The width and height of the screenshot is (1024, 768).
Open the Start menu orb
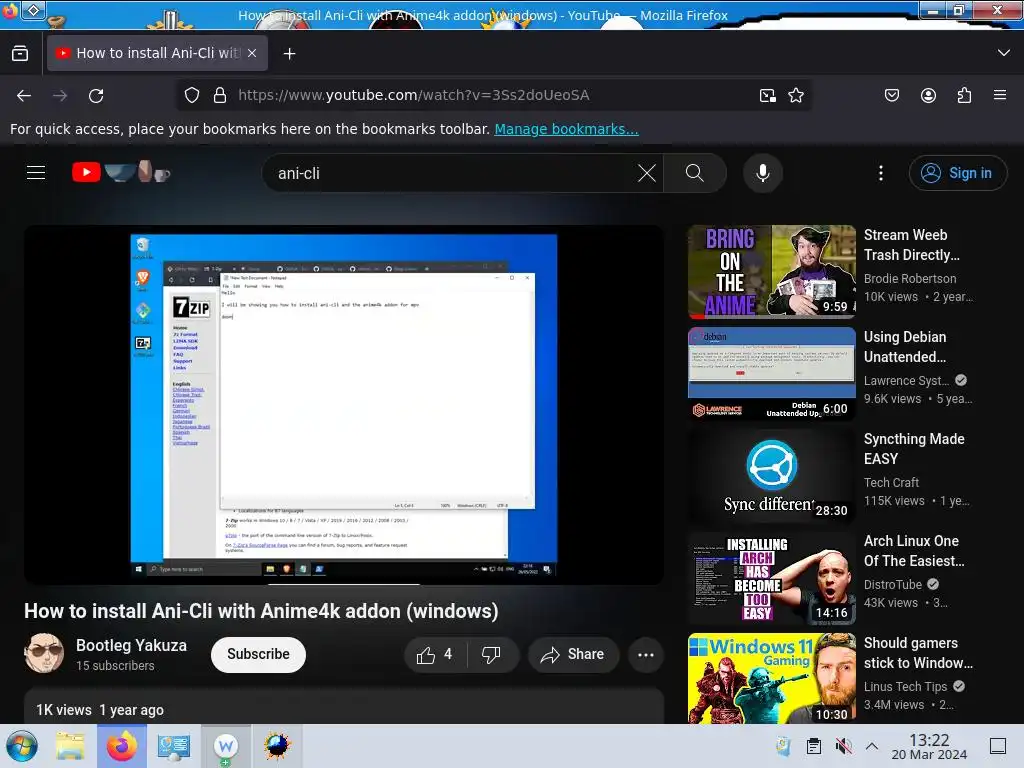(22, 746)
